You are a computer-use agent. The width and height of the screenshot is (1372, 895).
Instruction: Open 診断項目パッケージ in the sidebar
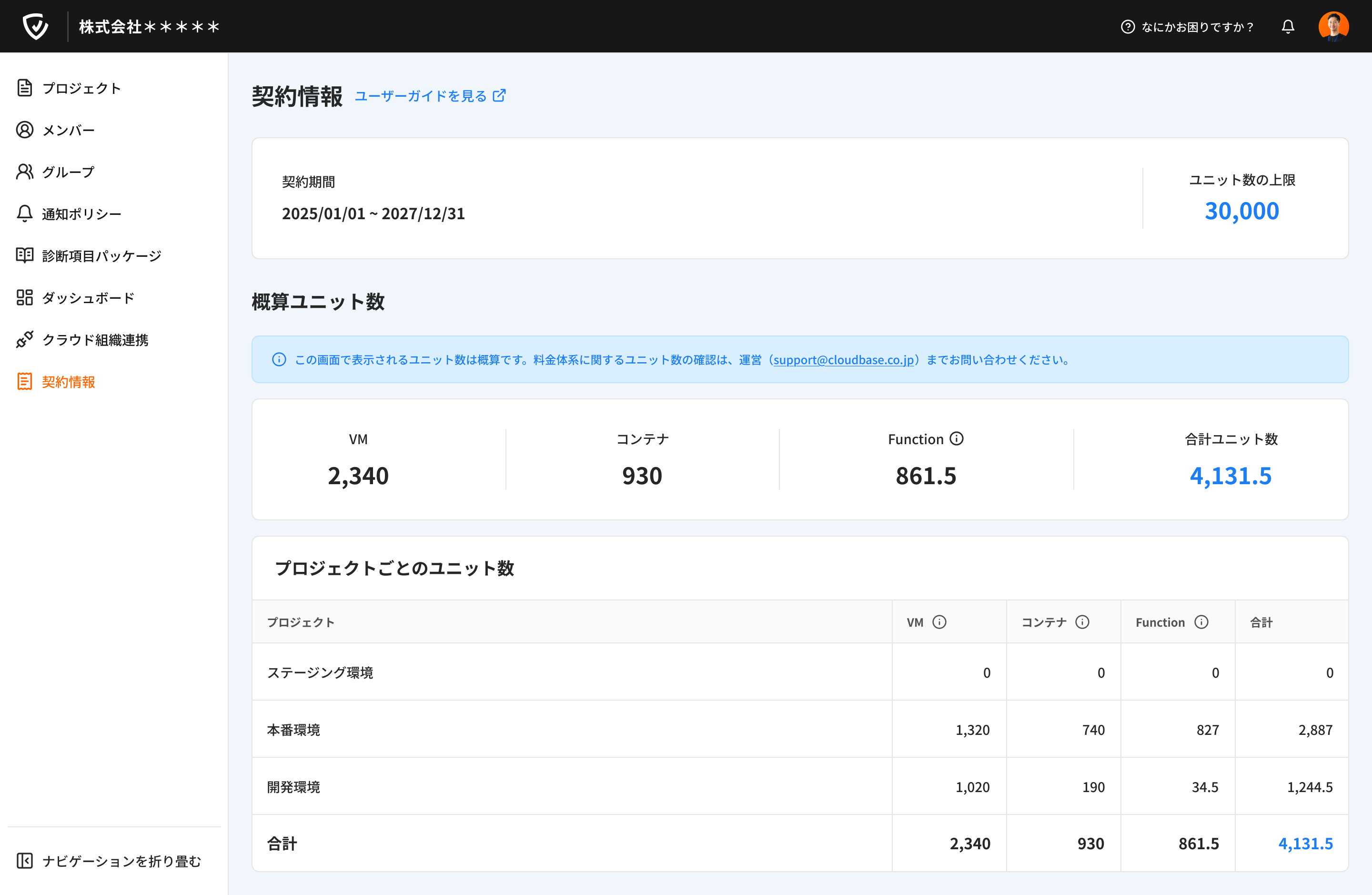101,255
